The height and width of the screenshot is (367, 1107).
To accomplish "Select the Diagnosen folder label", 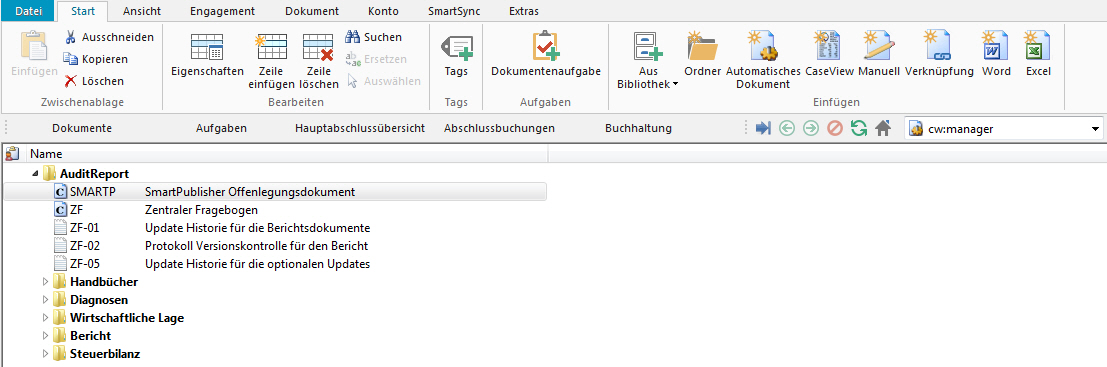I will tap(99, 300).
